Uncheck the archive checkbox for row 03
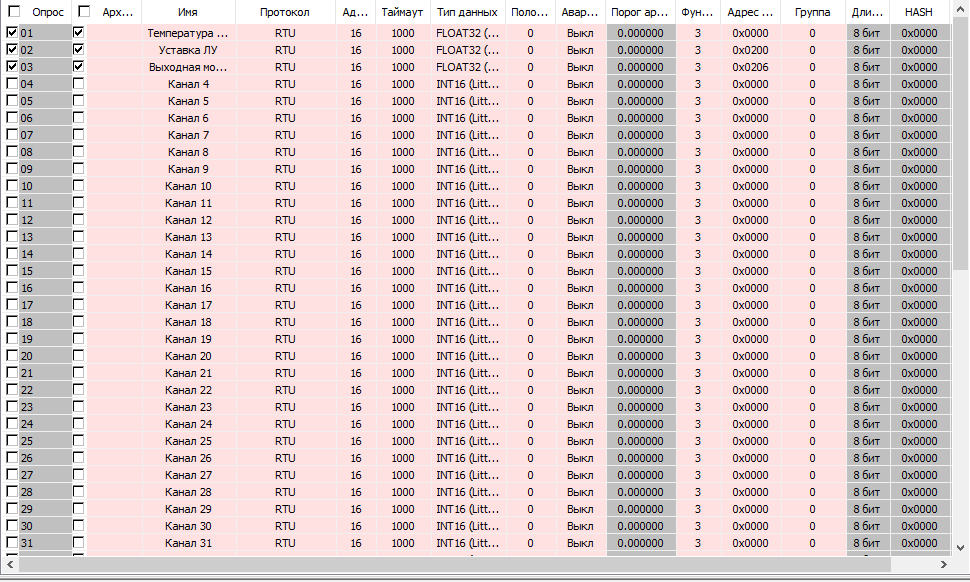This screenshot has width=970, height=582. (79, 67)
